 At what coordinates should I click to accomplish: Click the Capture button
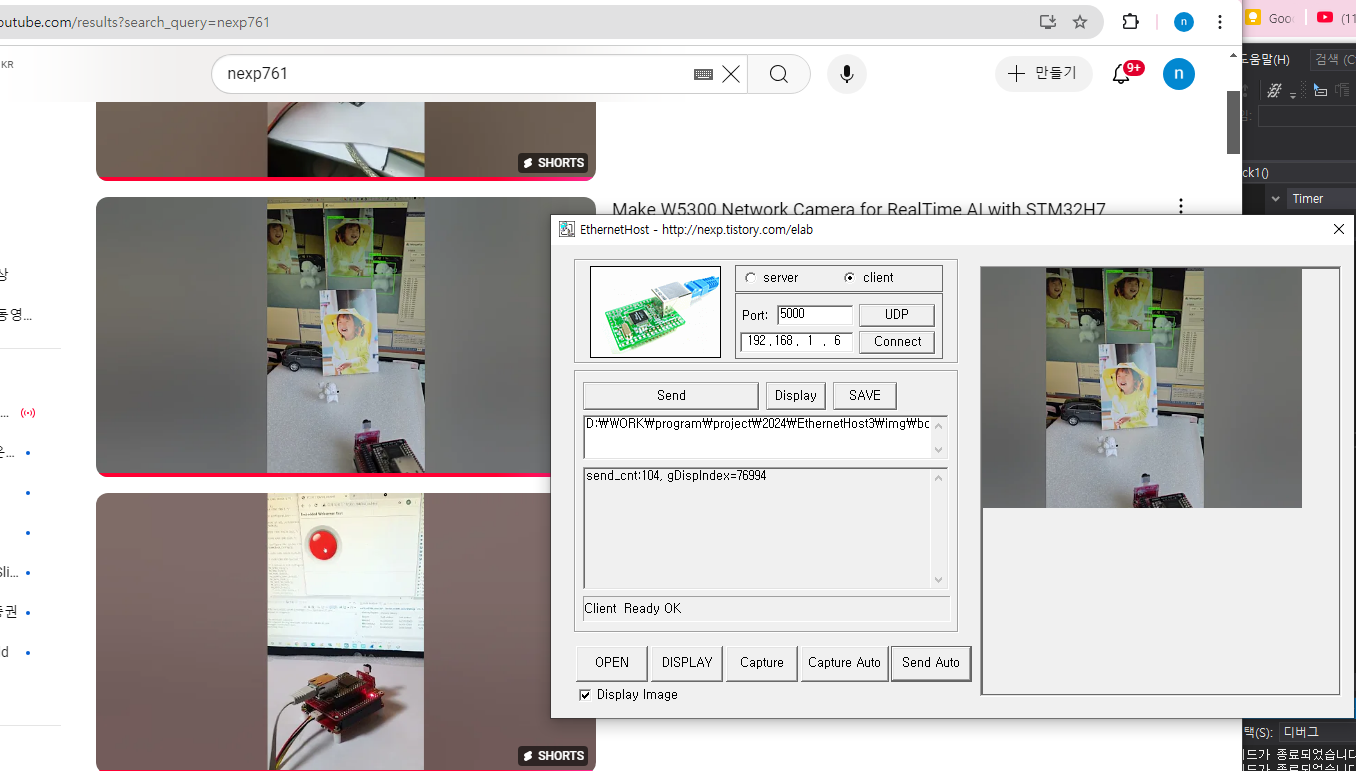pyautogui.click(x=762, y=663)
